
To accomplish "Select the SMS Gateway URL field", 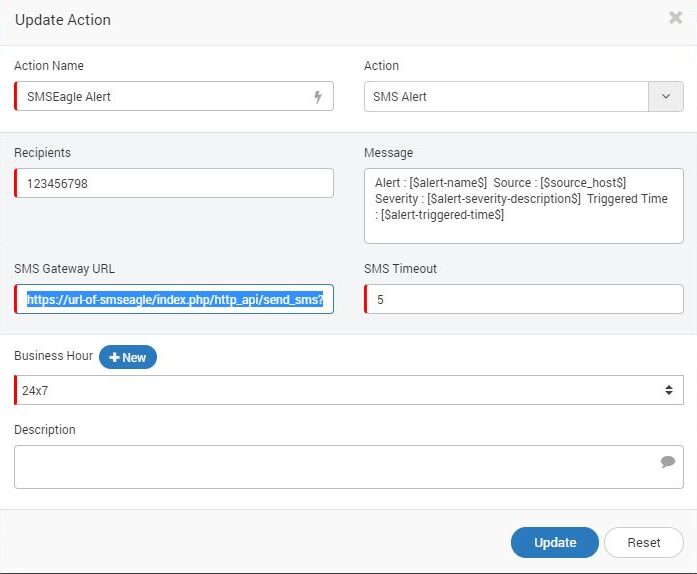I will (175, 299).
